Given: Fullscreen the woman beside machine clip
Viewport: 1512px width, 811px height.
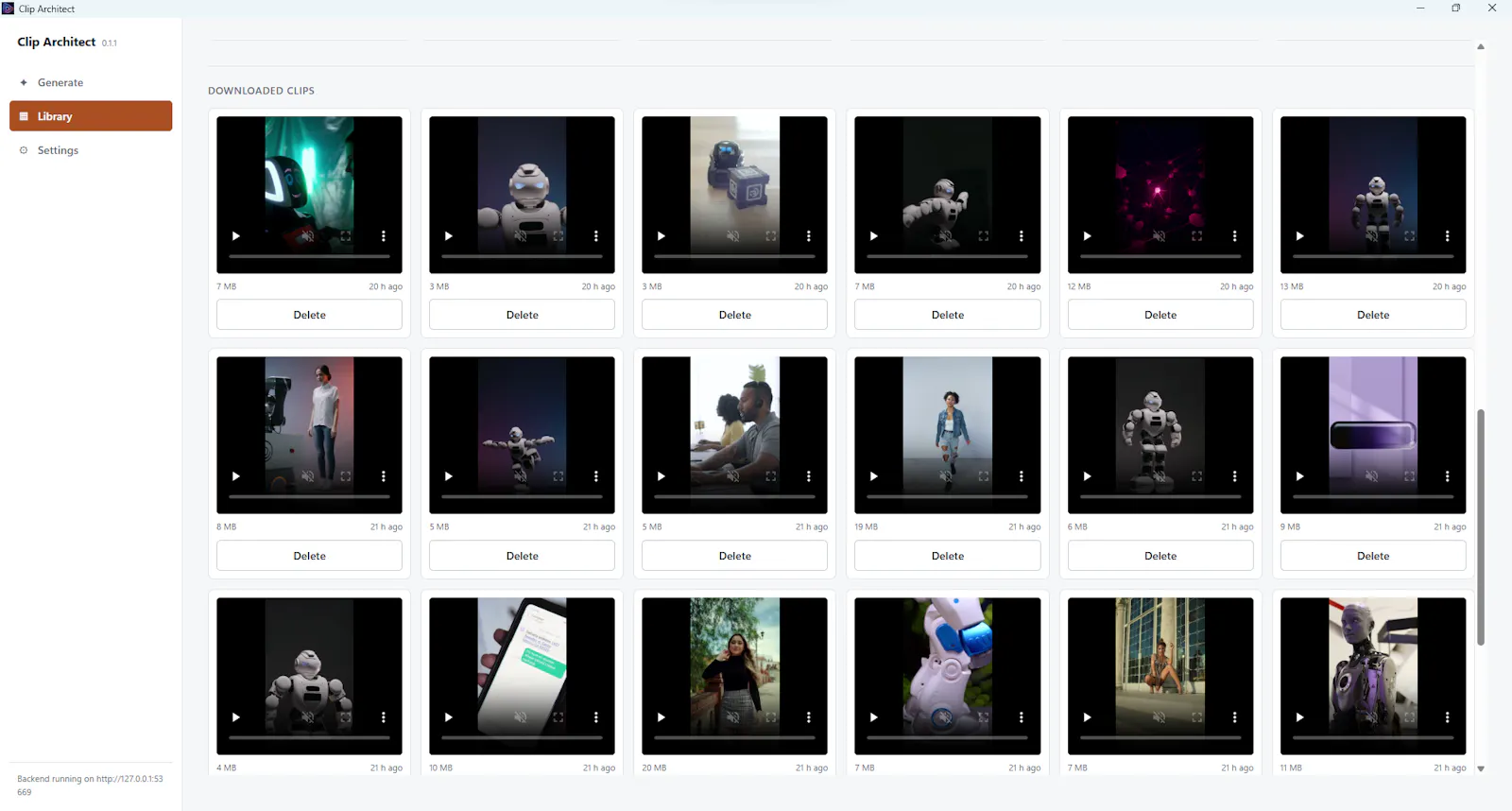Looking at the screenshot, I should [x=346, y=476].
